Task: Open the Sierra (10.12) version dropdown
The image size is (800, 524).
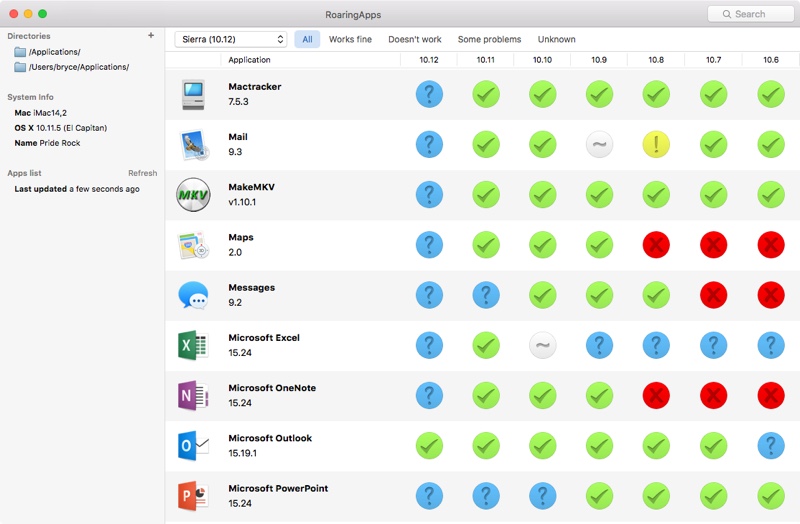Action: click(230, 39)
